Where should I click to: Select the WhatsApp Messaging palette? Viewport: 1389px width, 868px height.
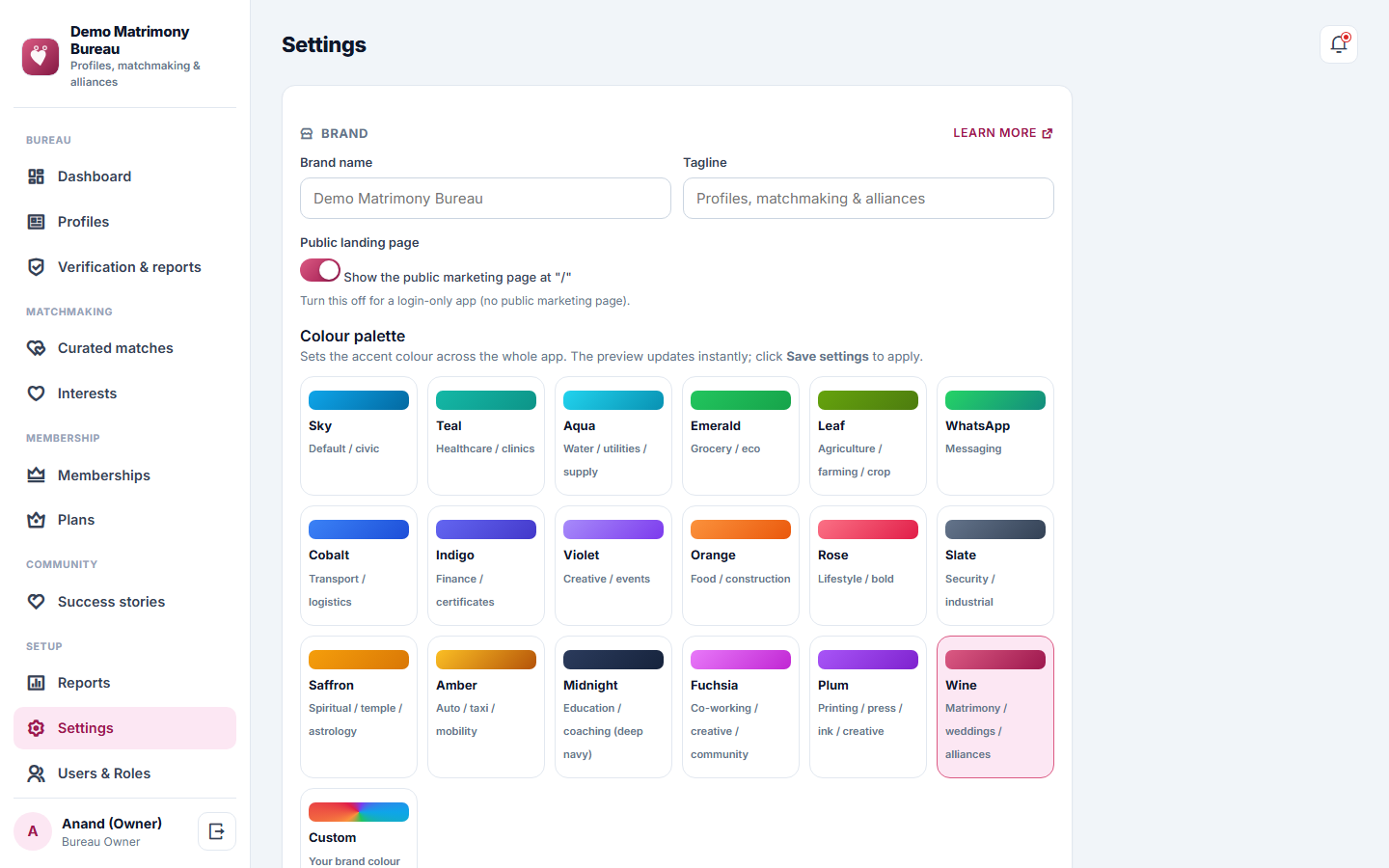[x=995, y=436]
